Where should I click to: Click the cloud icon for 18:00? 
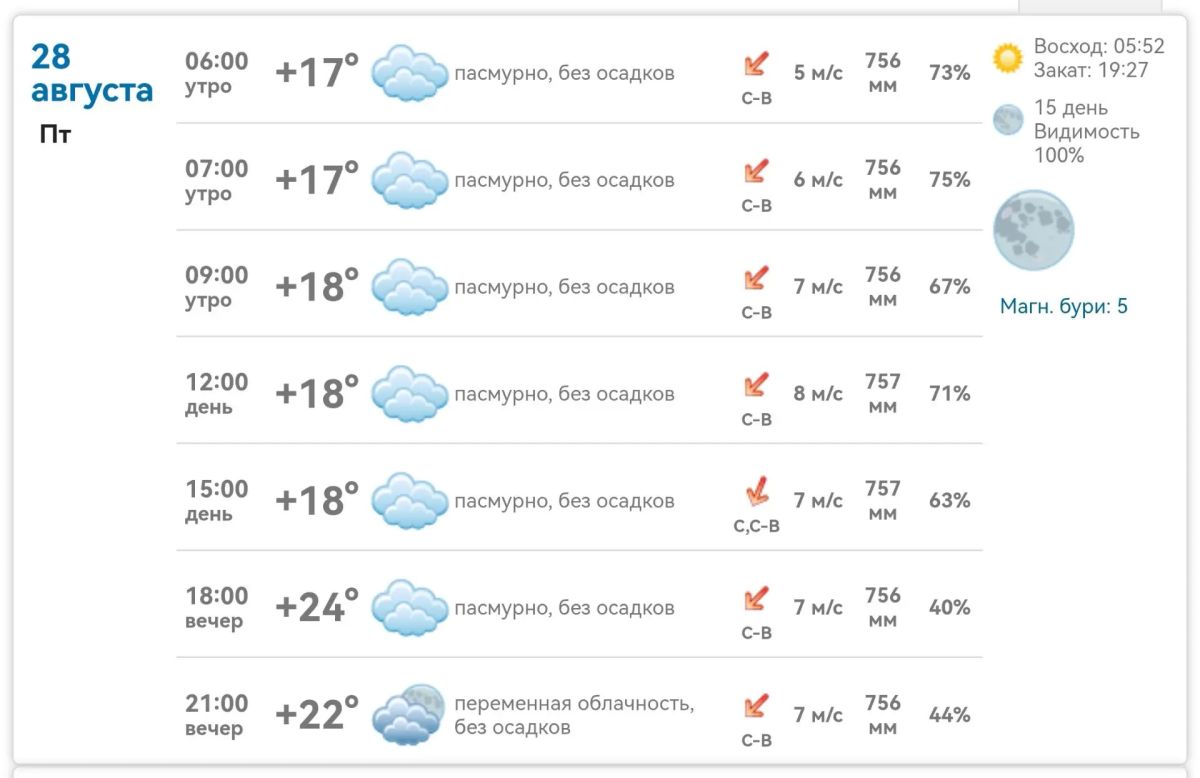409,608
